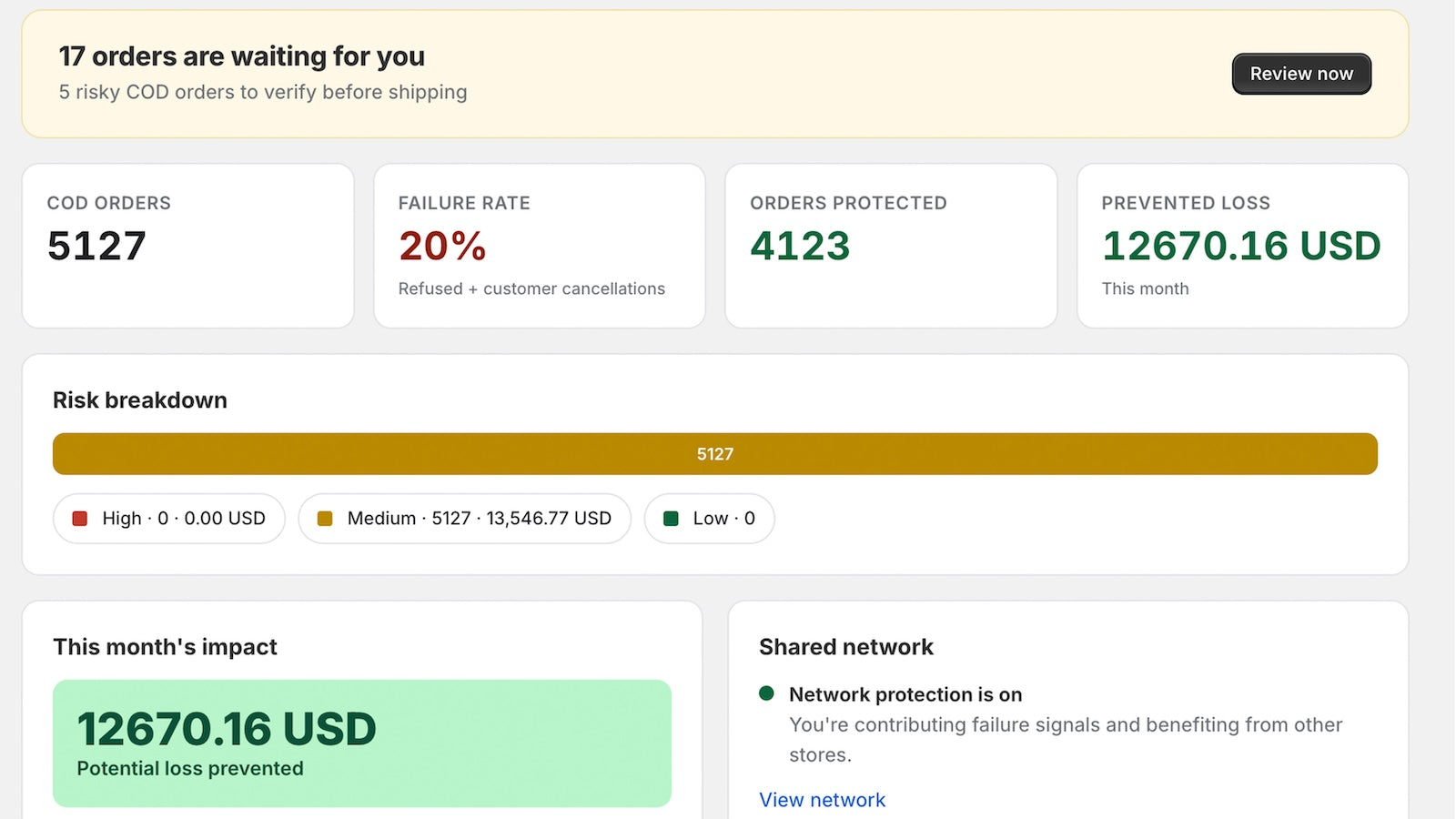
Task: Click the 12670.16 USD potential loss prevented box
Action: click(362, 743)
